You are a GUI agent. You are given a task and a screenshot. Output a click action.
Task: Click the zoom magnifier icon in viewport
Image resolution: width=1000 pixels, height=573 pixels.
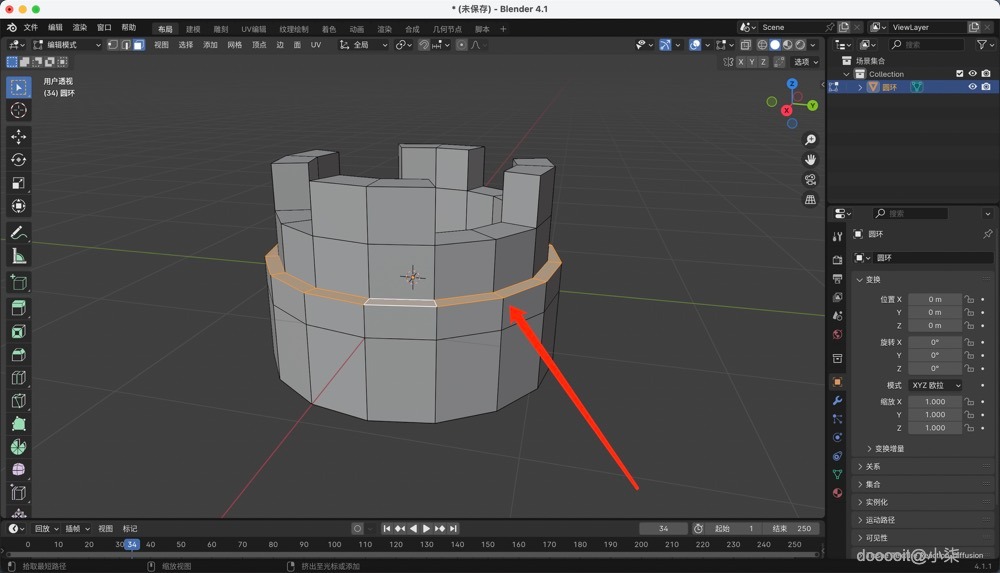[x=810, y=140]
